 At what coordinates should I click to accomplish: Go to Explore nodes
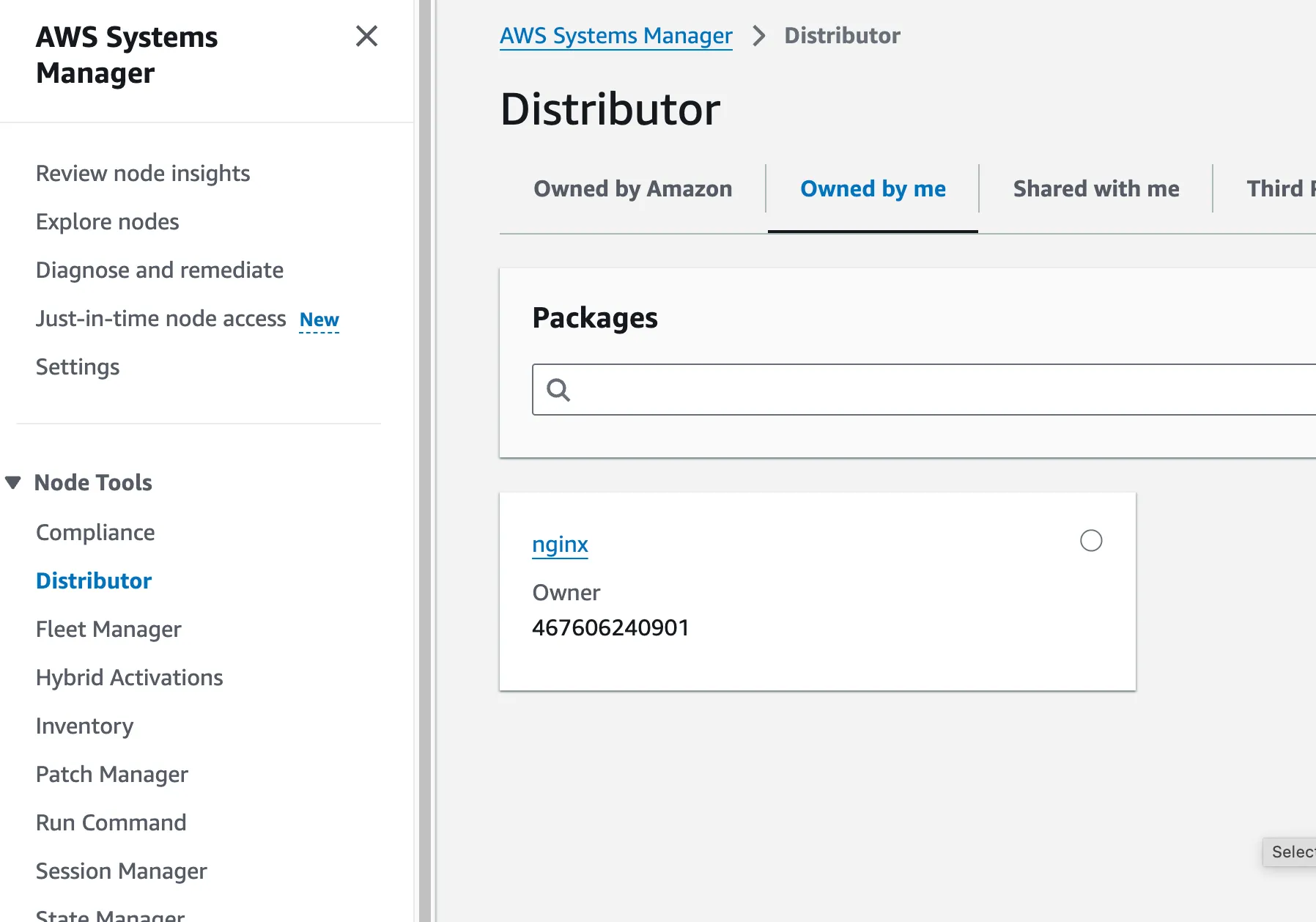(x=108, y=222)
